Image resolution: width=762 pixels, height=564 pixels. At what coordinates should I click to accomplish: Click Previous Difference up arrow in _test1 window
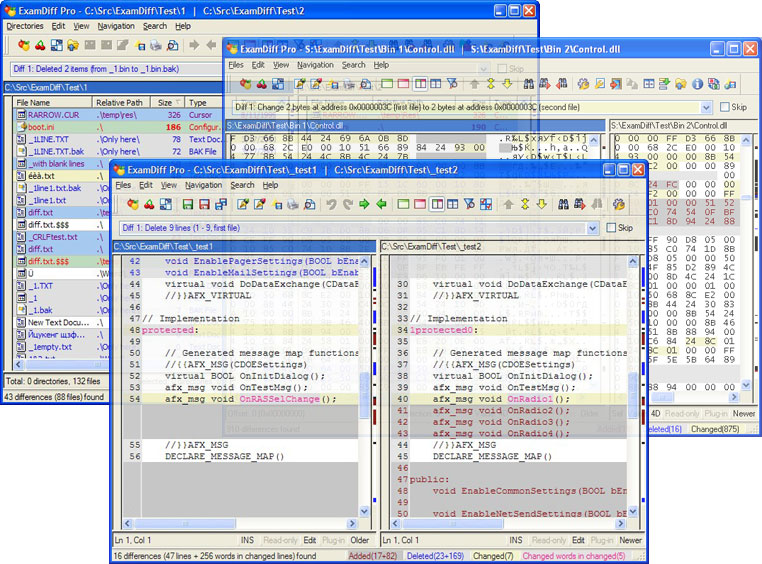click(x=508, y=205)
